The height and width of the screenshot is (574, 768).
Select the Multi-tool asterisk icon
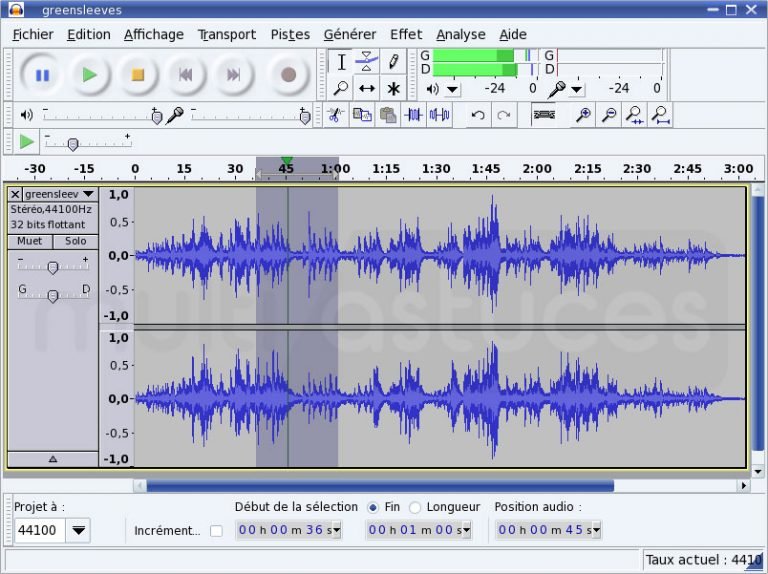(x=393, y=88)
